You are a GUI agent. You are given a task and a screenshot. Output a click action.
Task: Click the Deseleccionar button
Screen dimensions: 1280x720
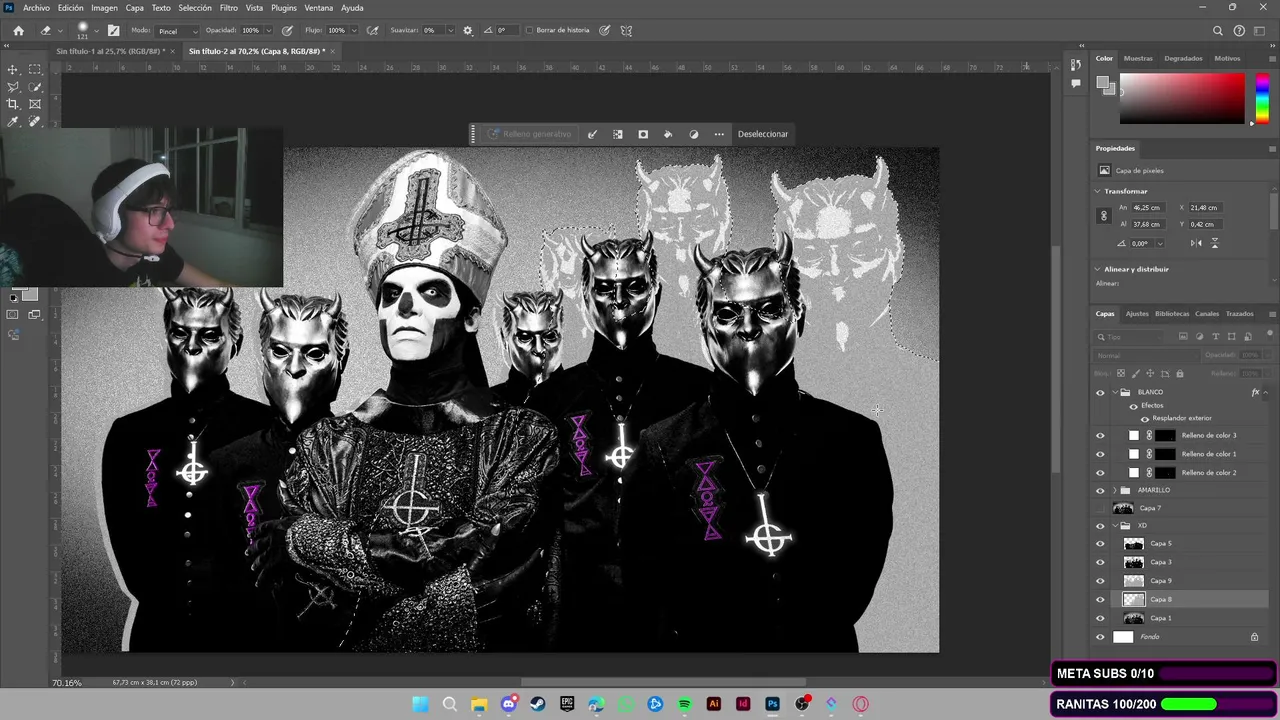click(x=763, y=134)
